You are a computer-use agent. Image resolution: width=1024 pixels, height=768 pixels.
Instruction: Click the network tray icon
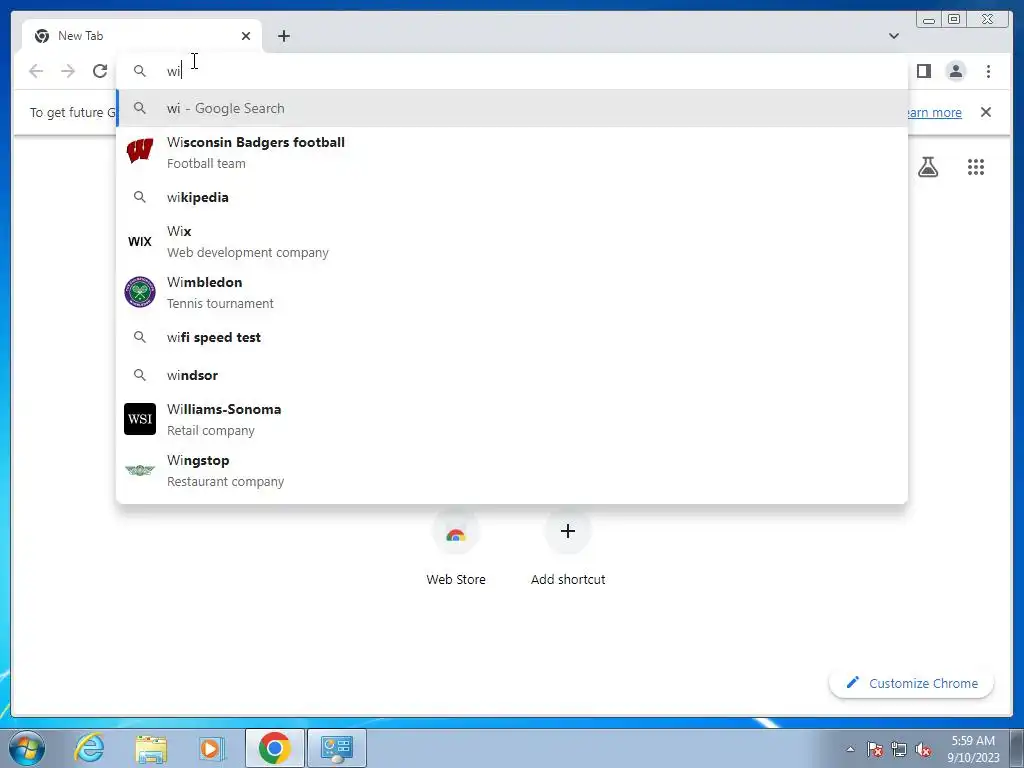(899, 749)
